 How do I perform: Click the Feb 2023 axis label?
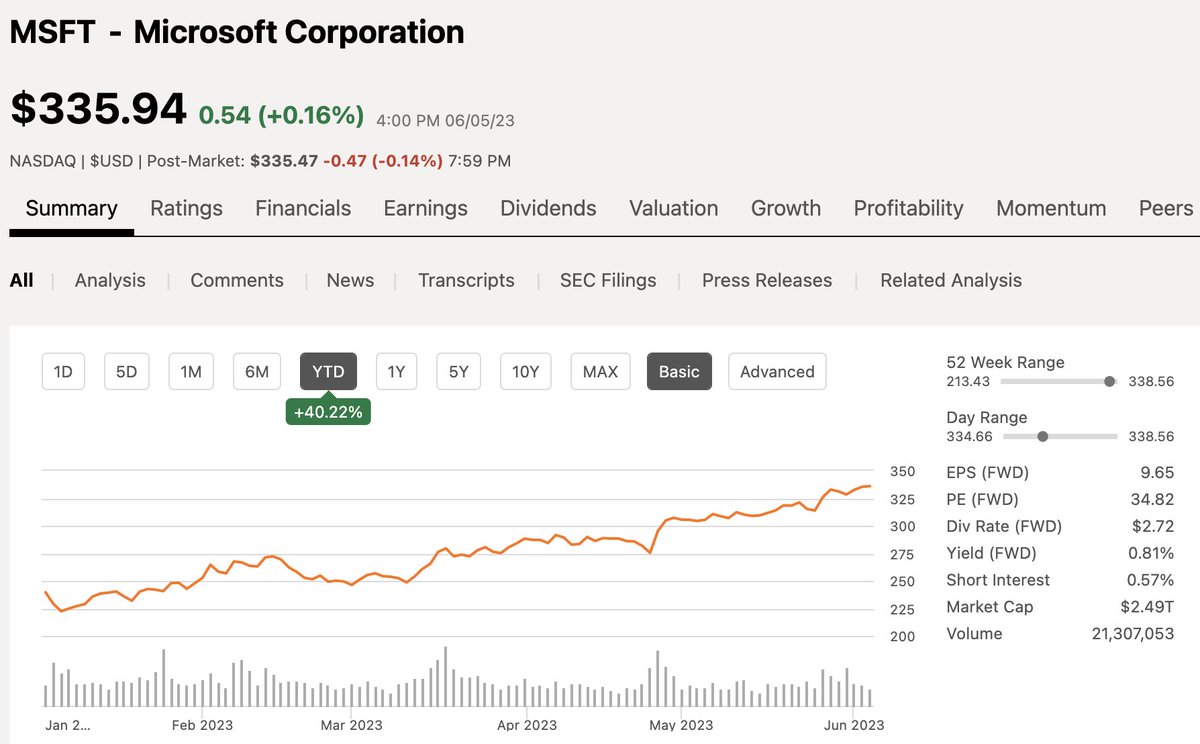pyautogui.click(x=203, y=725)
